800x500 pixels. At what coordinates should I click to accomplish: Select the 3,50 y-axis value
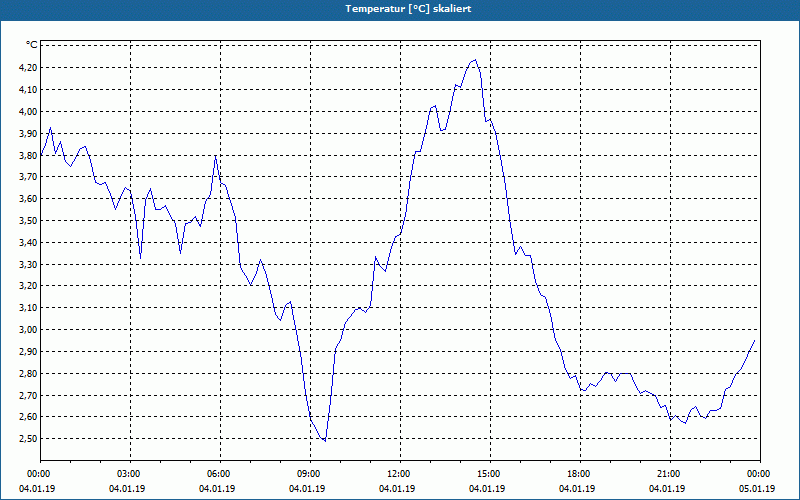pos(29,221)
